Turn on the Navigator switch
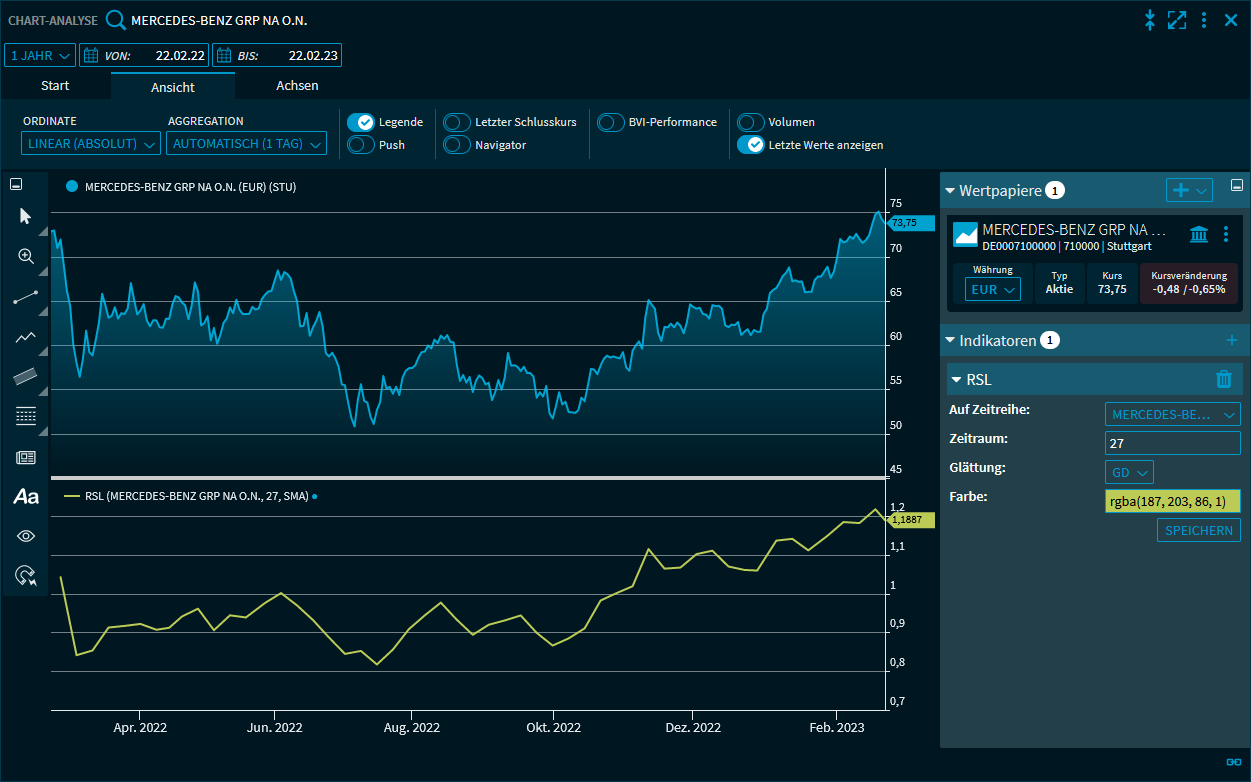The height and width of the screenshot is (782, 1251). coord(457,145)
